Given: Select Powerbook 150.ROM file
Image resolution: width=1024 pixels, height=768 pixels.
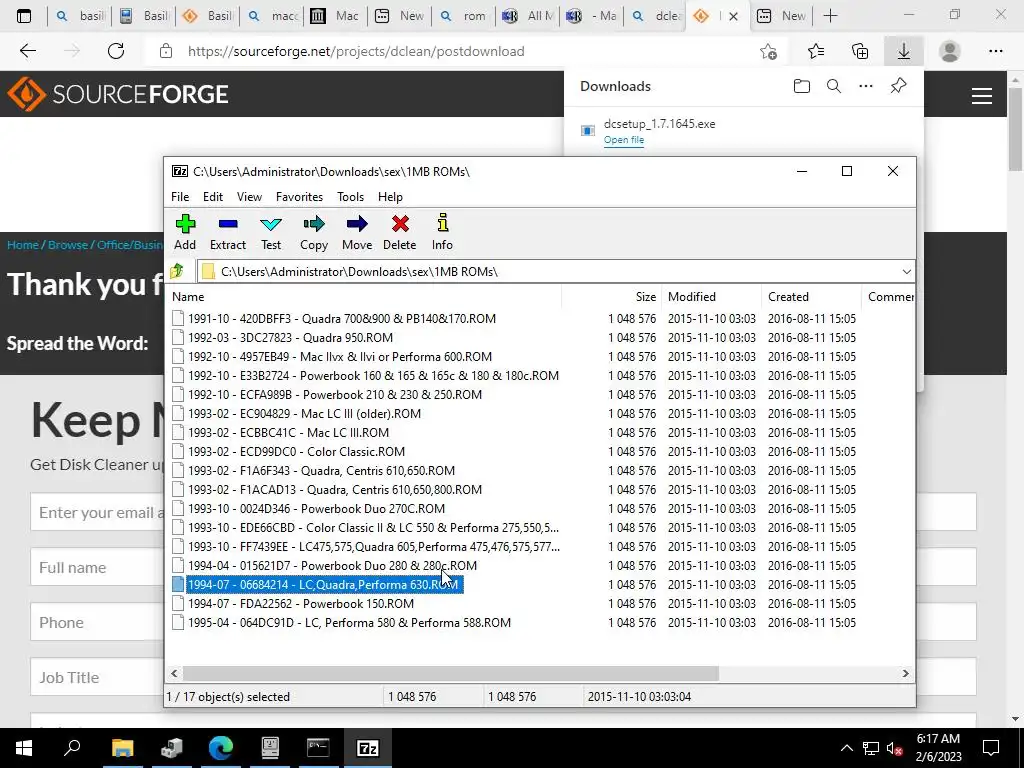Looking at the screenshot, I should tap(293, 604).
